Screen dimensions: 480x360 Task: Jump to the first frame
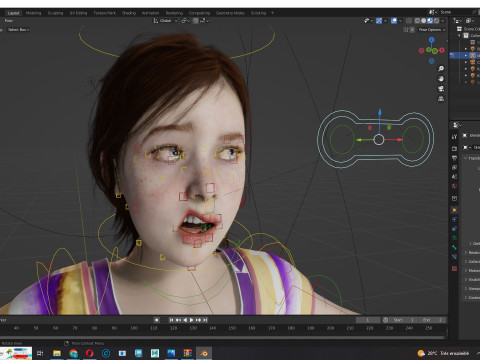(x=171, y=320)
